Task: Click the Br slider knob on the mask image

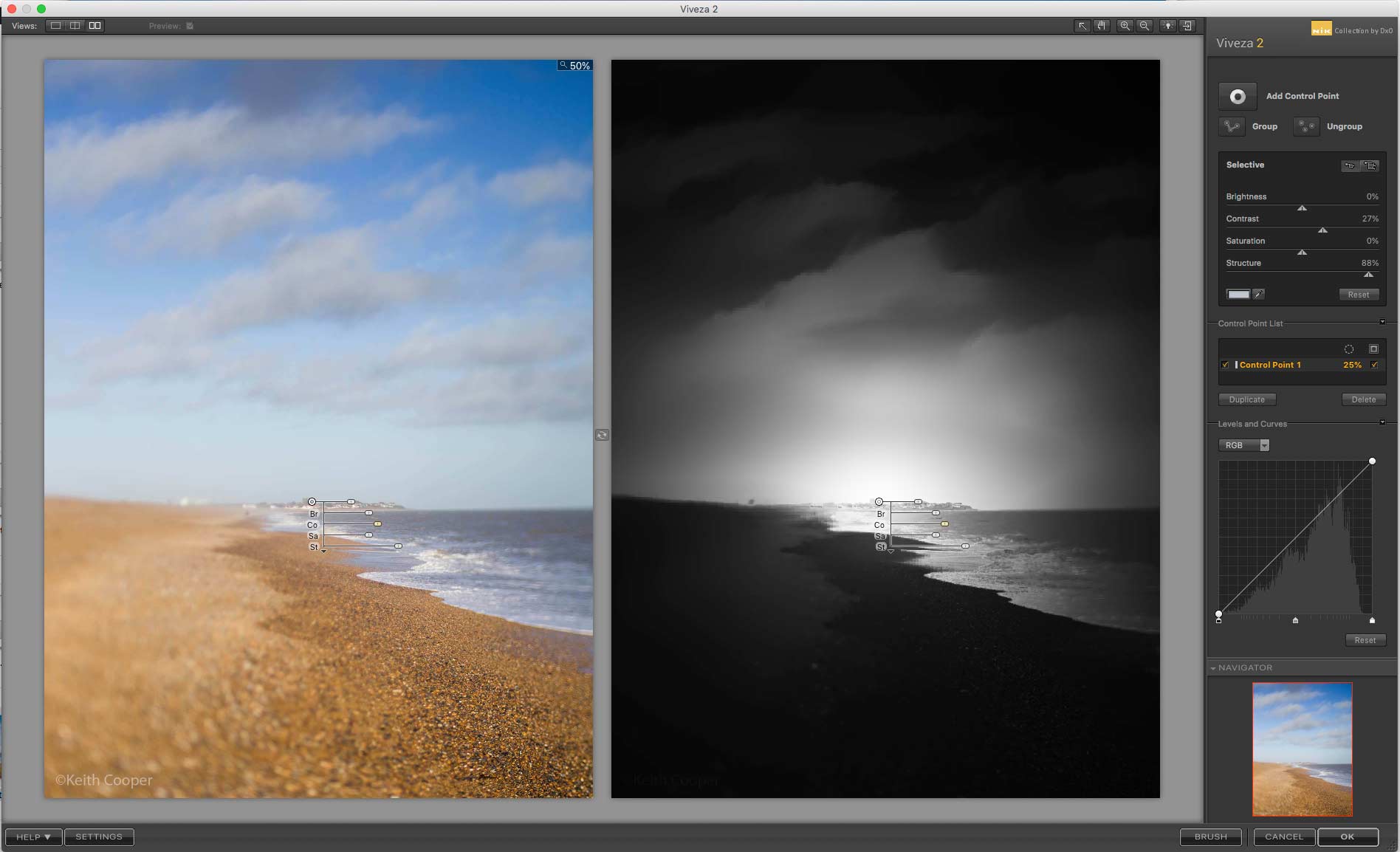Action: tap(936, 513)
